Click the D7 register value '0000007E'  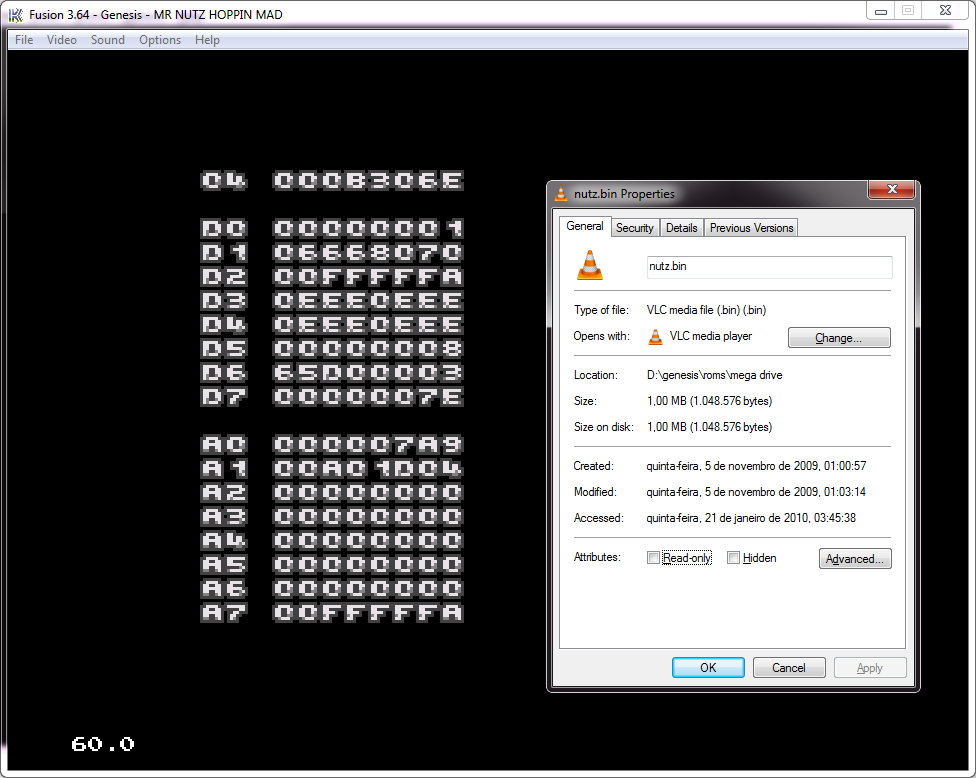(368, 396)
